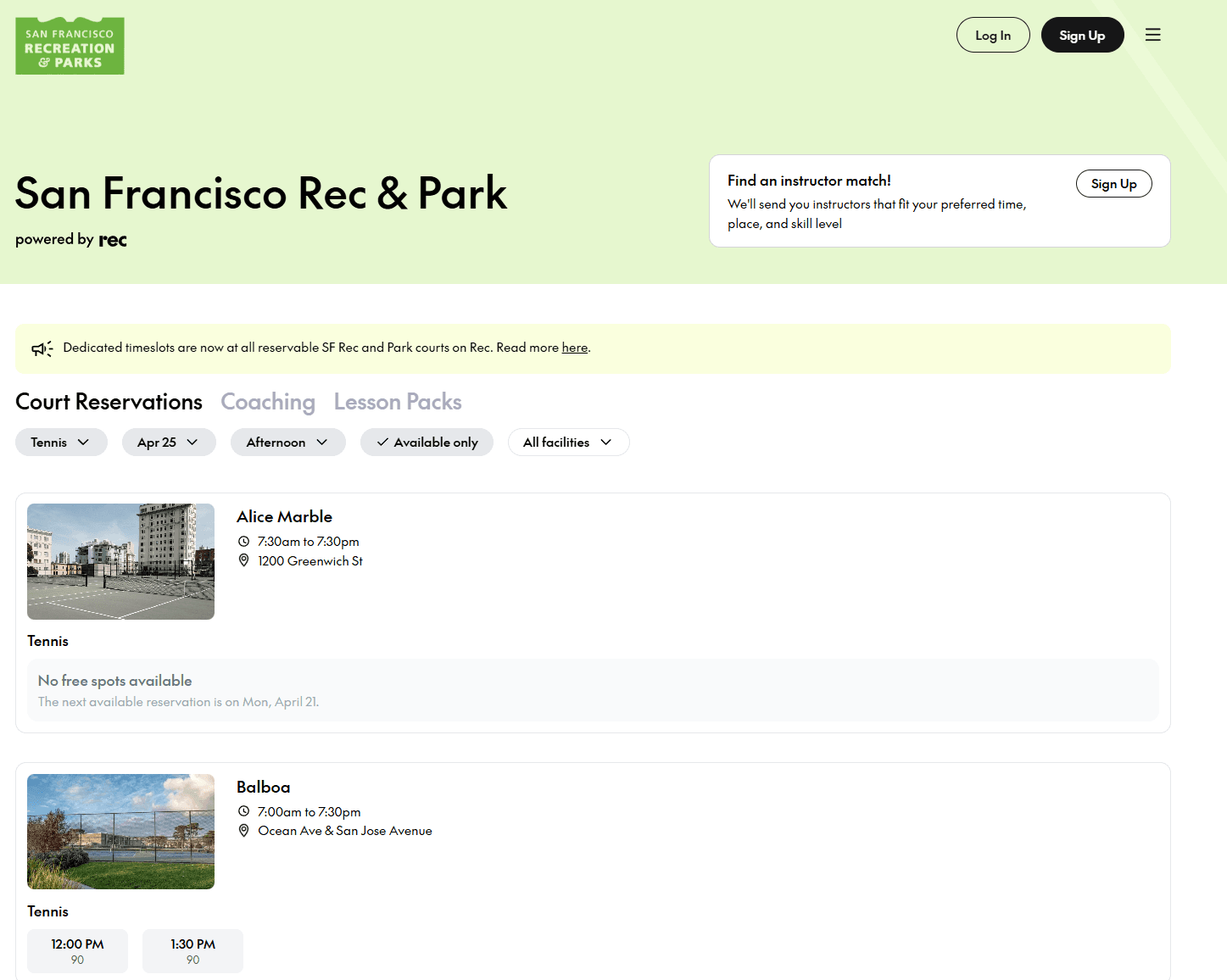The width and height of the screenshot is (1227, 980).
Task: Switch to the Coaching tab
Action: tap(268, 402)
